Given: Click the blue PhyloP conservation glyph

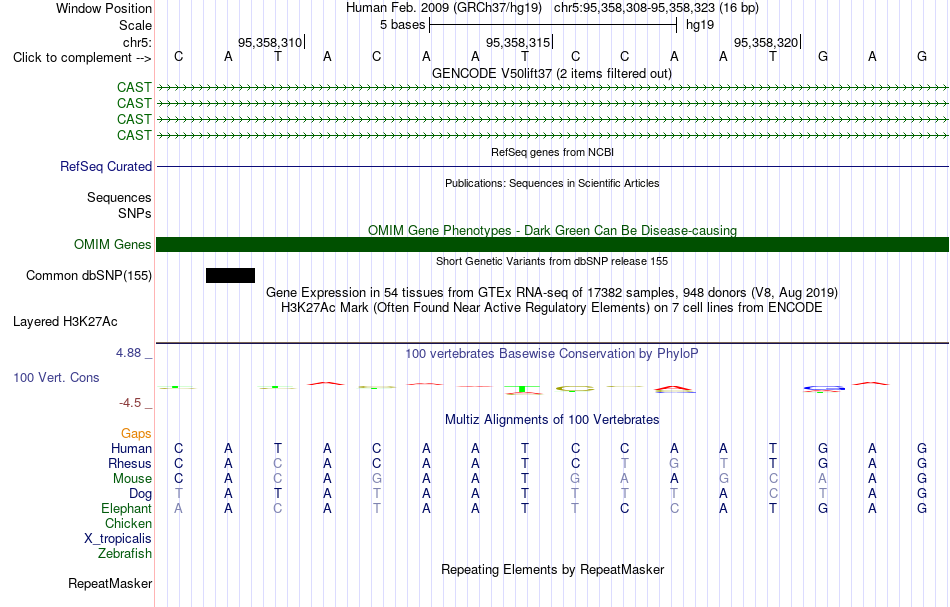Looking at the screenshot, I should (823, 388).
